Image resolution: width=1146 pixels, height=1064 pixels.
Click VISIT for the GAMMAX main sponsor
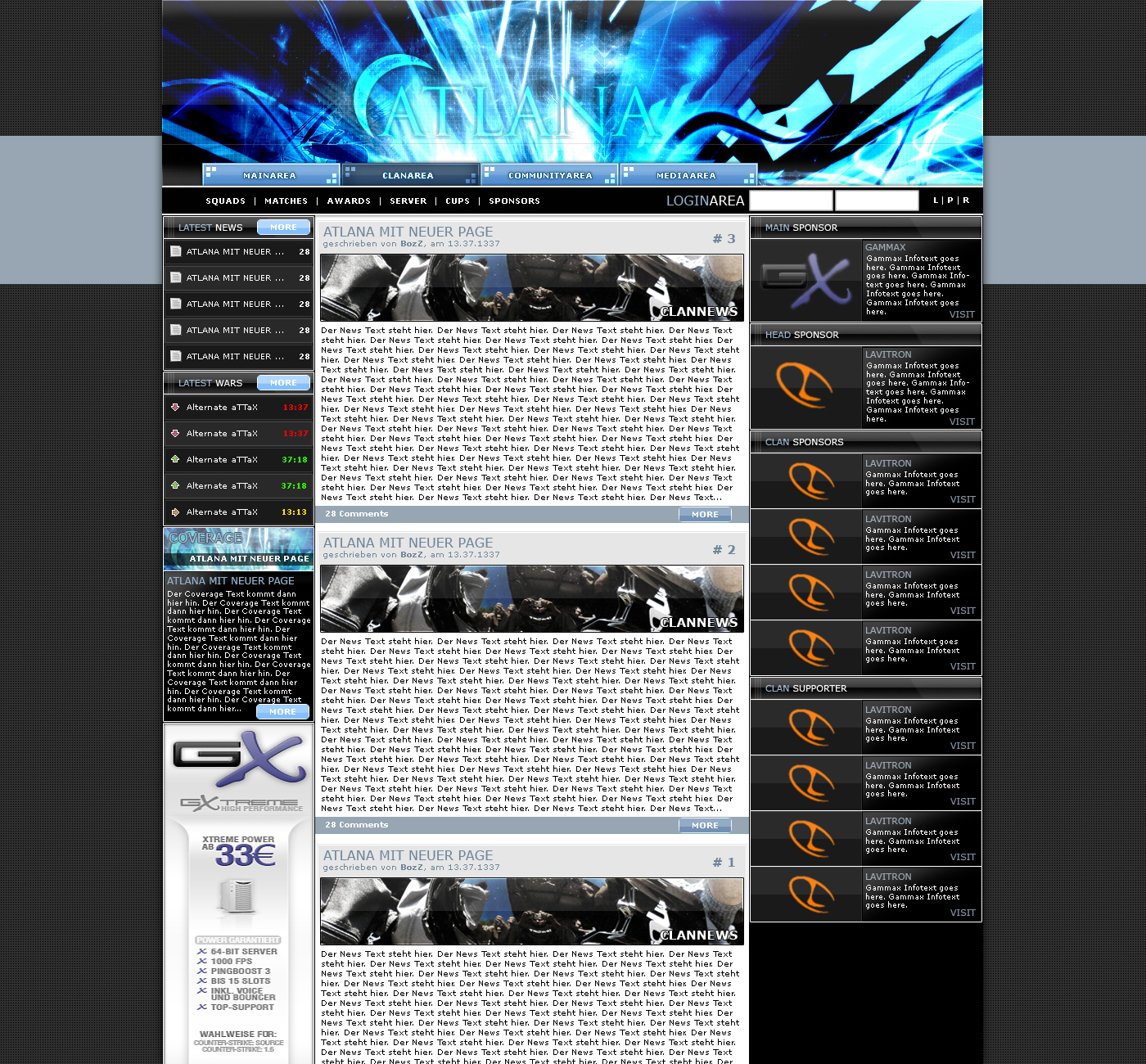tap(962, 314)
